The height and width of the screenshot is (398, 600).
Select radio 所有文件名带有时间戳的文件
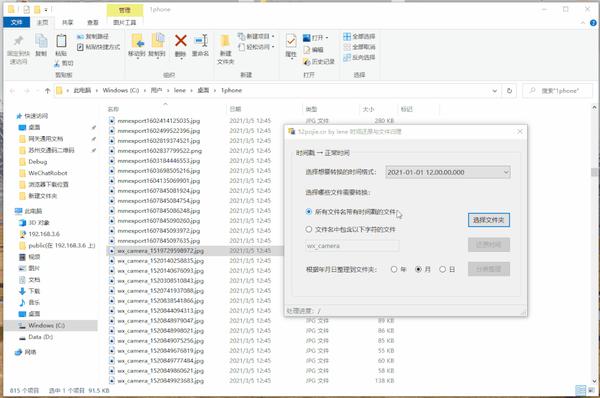309,212
